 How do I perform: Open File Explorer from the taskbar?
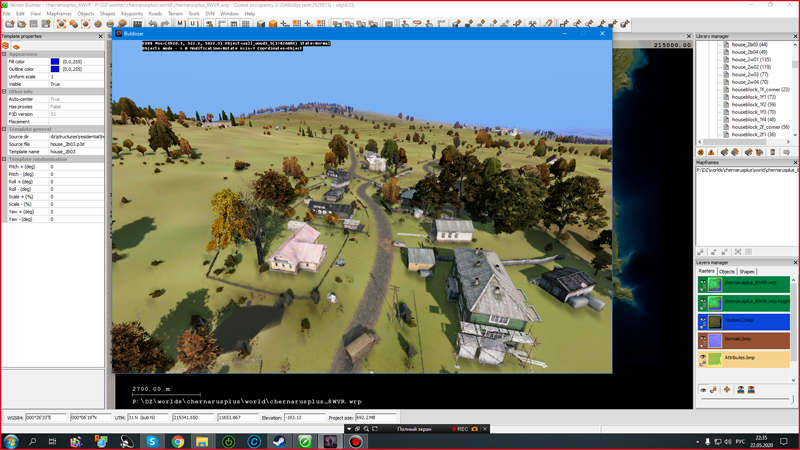[203, 441]
